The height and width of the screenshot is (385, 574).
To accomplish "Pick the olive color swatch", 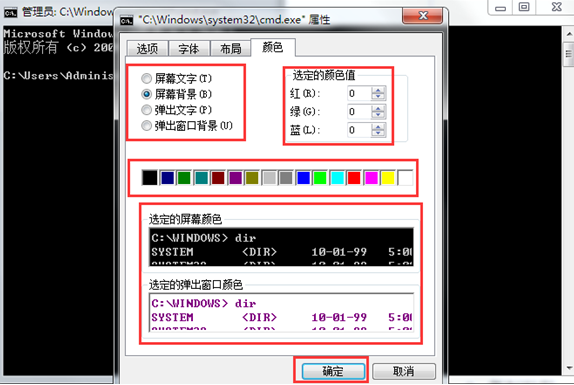I will pos(252,178).
